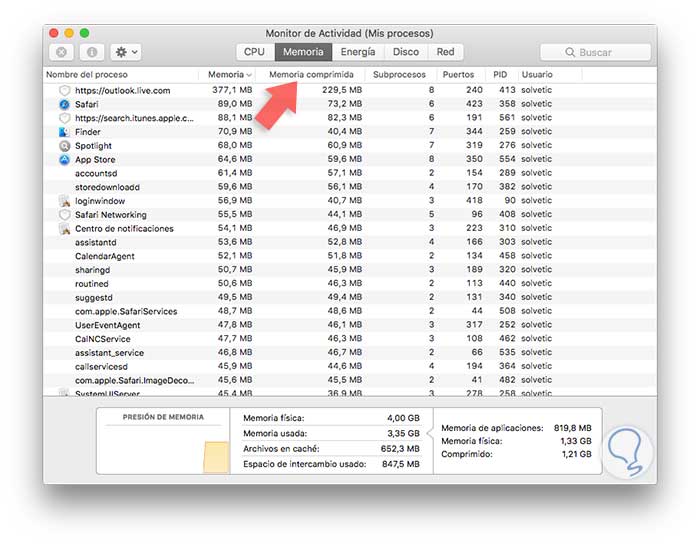
Task: Select the Safari Networking process row
Action: coord(350,215)
